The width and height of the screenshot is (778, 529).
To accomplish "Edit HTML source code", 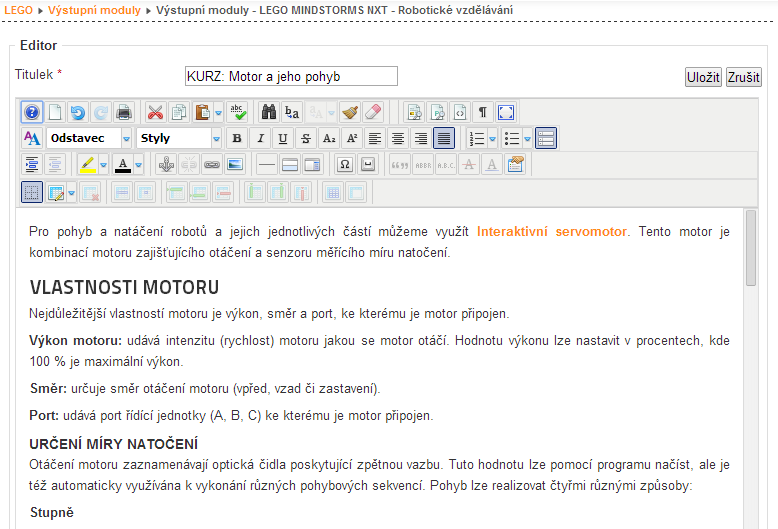I will (460, 112).
